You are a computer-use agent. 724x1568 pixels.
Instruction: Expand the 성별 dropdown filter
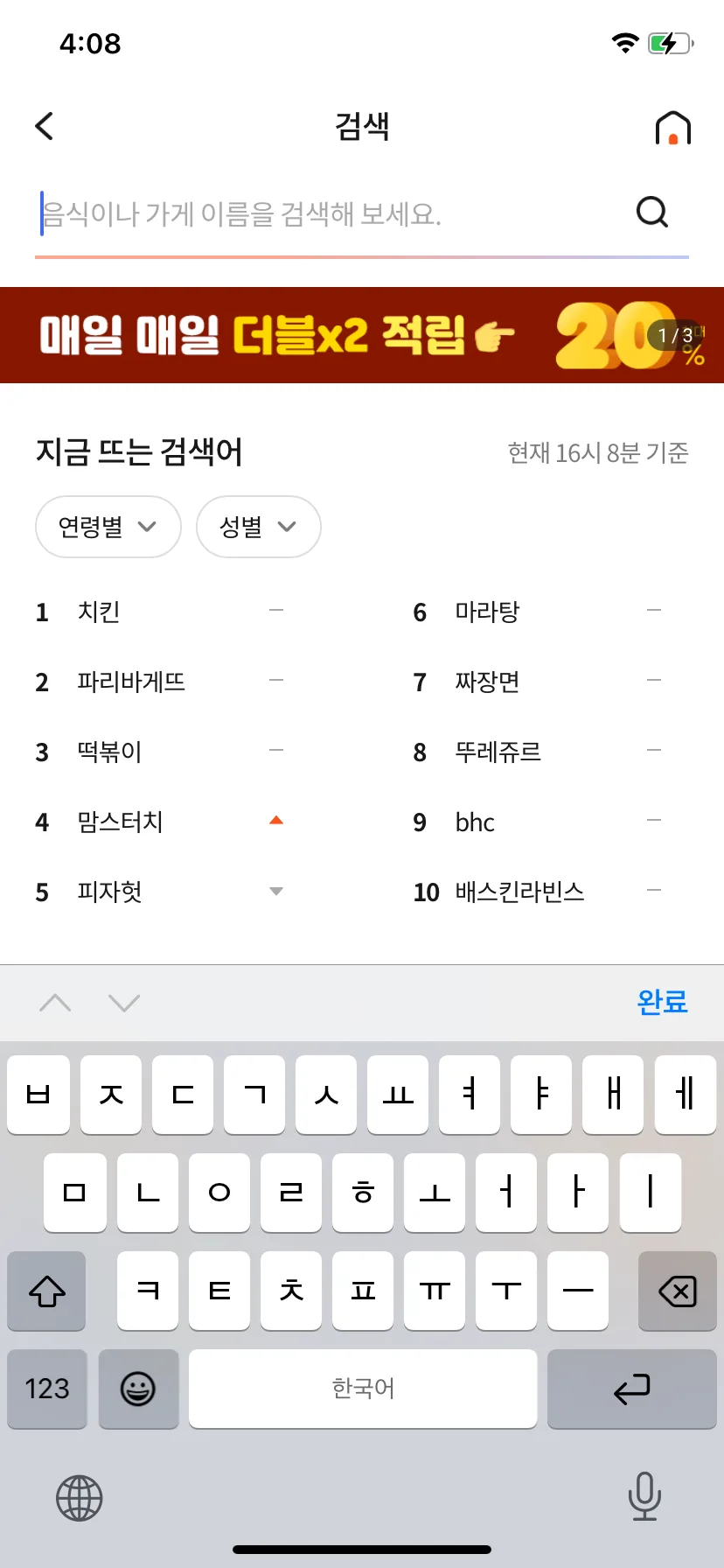(x=259, y=527)
